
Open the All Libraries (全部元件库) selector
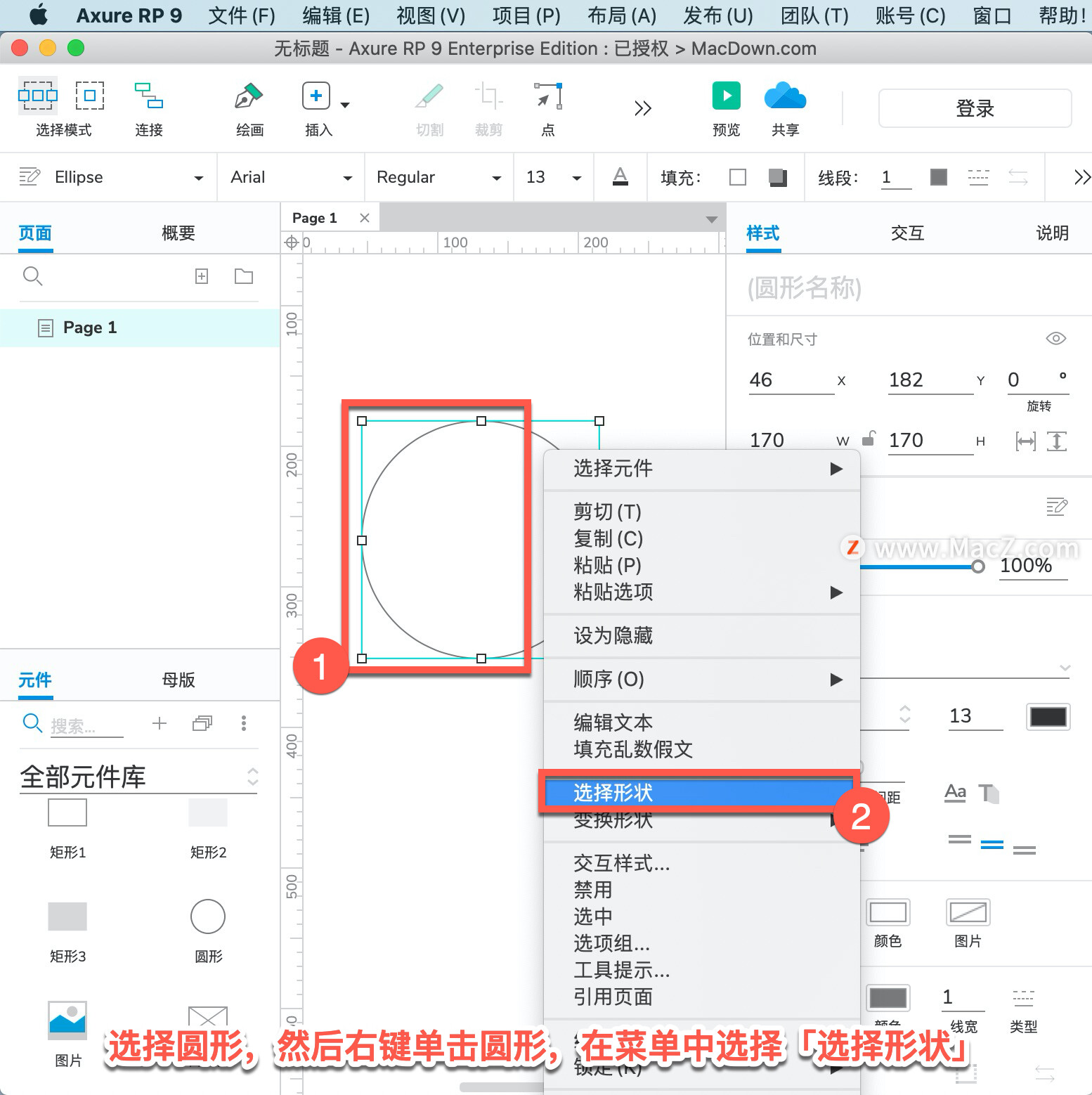coord(138,777)
